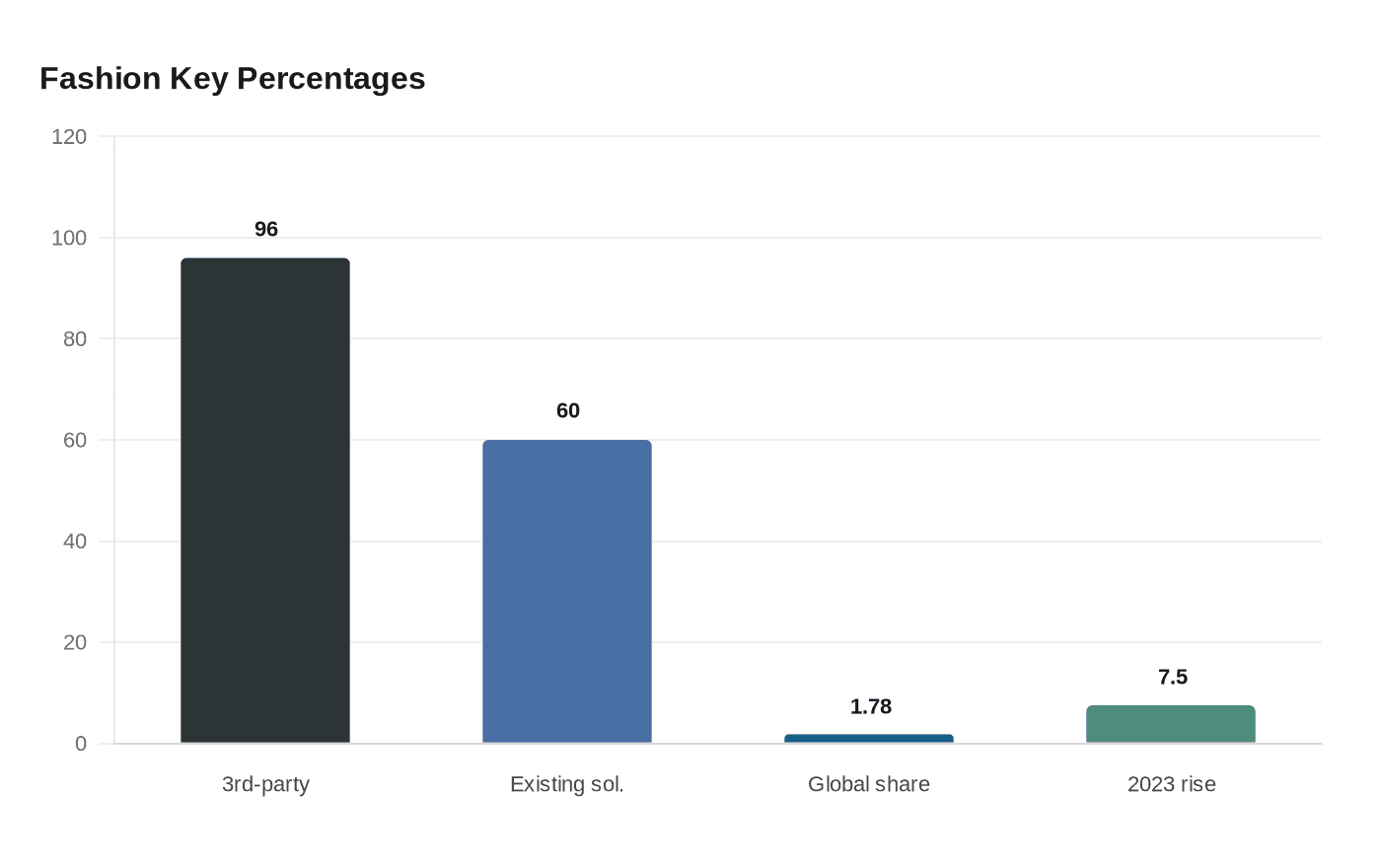Click the thin Global share bar
1381x868 pixels.
(869, 739)
